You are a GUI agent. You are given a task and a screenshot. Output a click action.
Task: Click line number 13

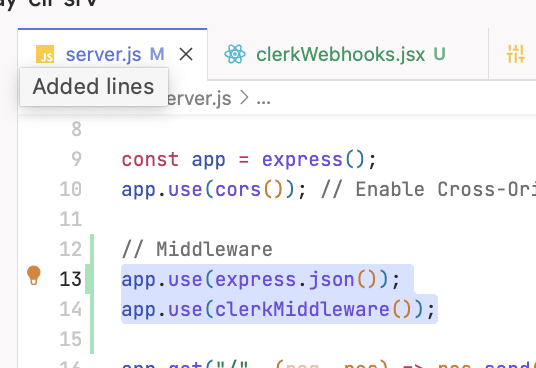(71, 279)
